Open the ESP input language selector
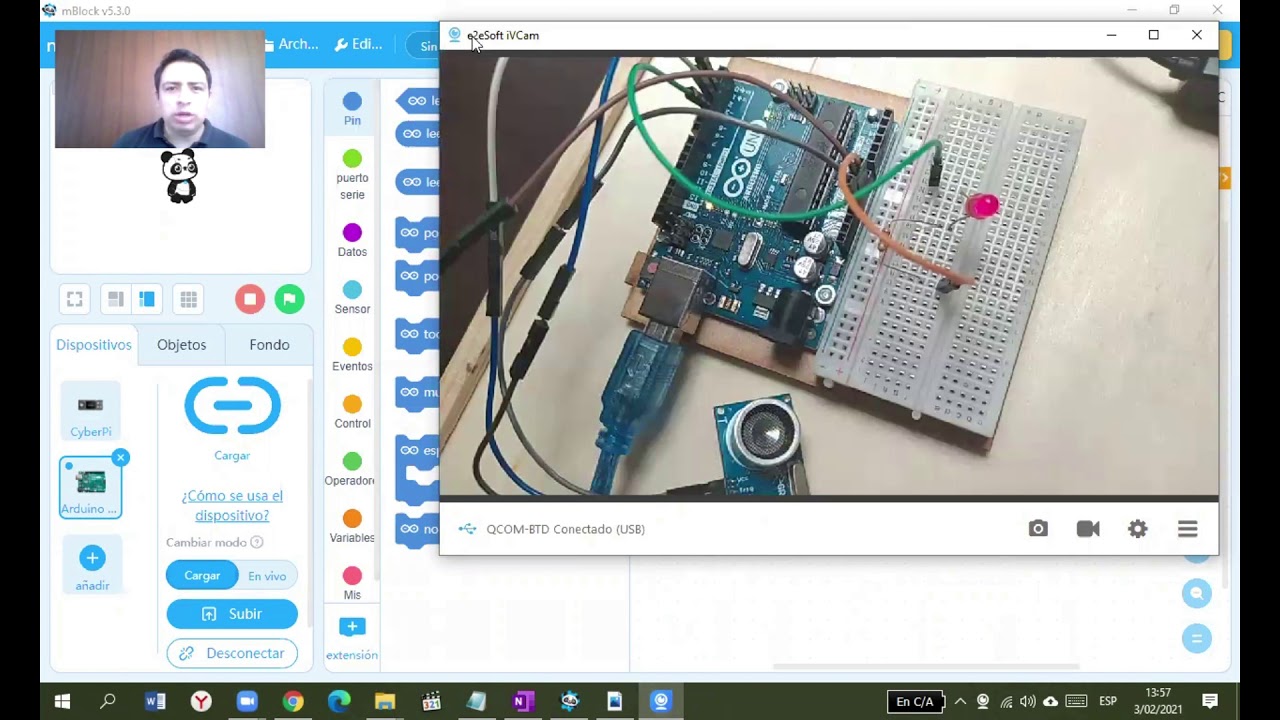This screenshot has height=720, width=1280. [1108, 701]
